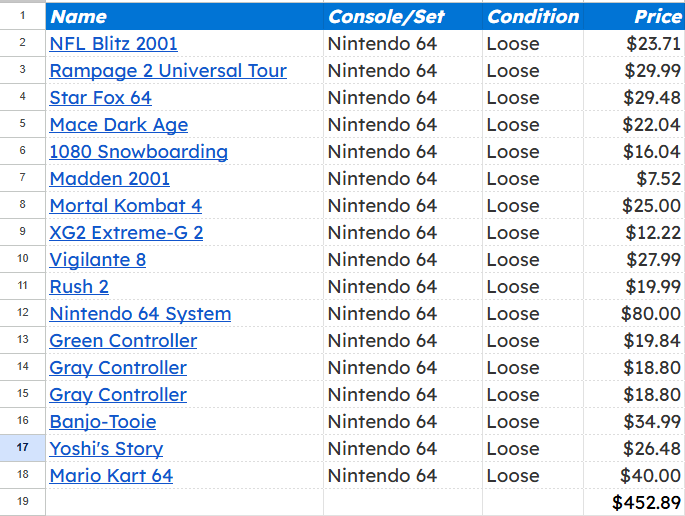Follow the 1080 Snowboarding link

[138, 152]
